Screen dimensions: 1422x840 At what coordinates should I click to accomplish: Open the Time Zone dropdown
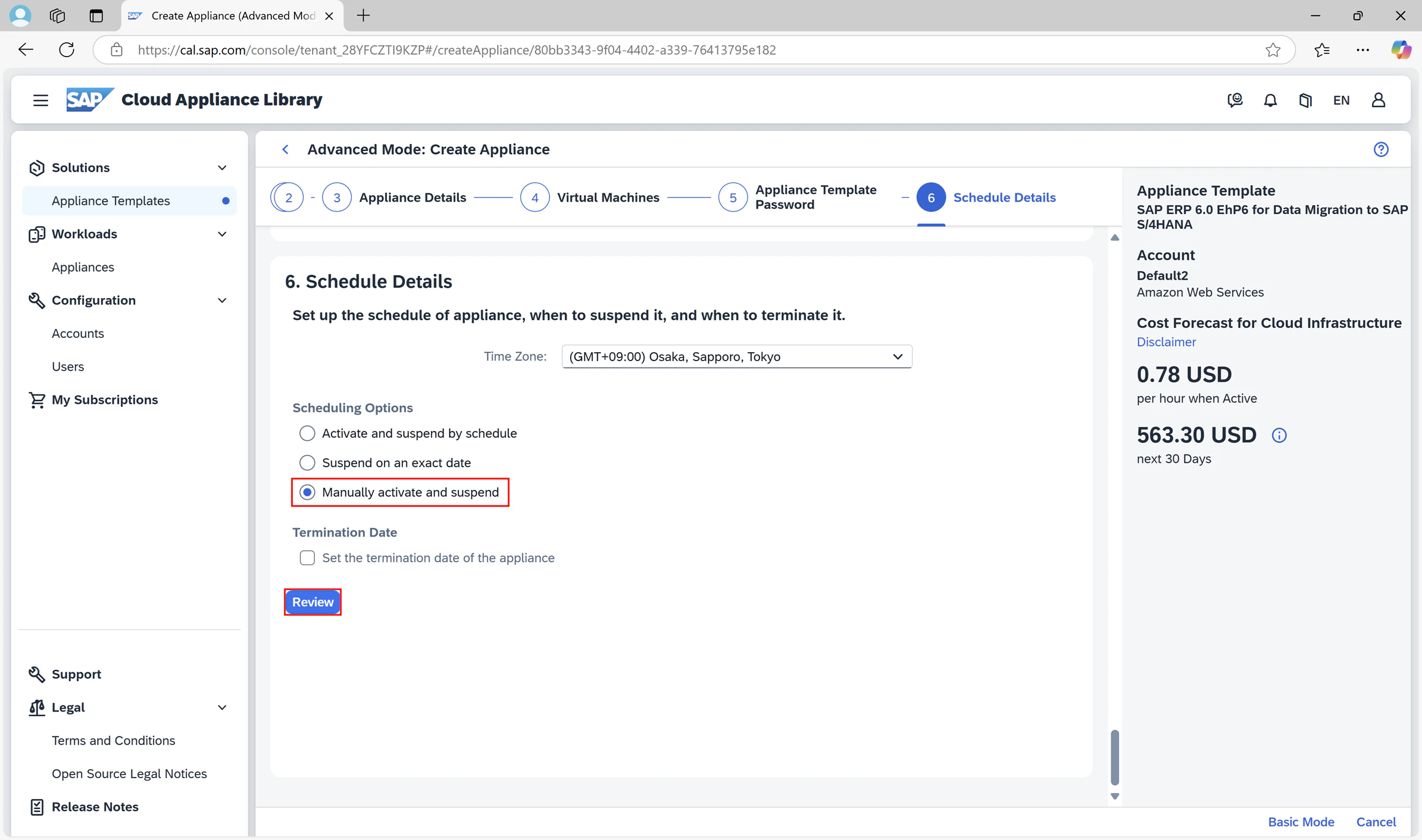click(737, 357)
